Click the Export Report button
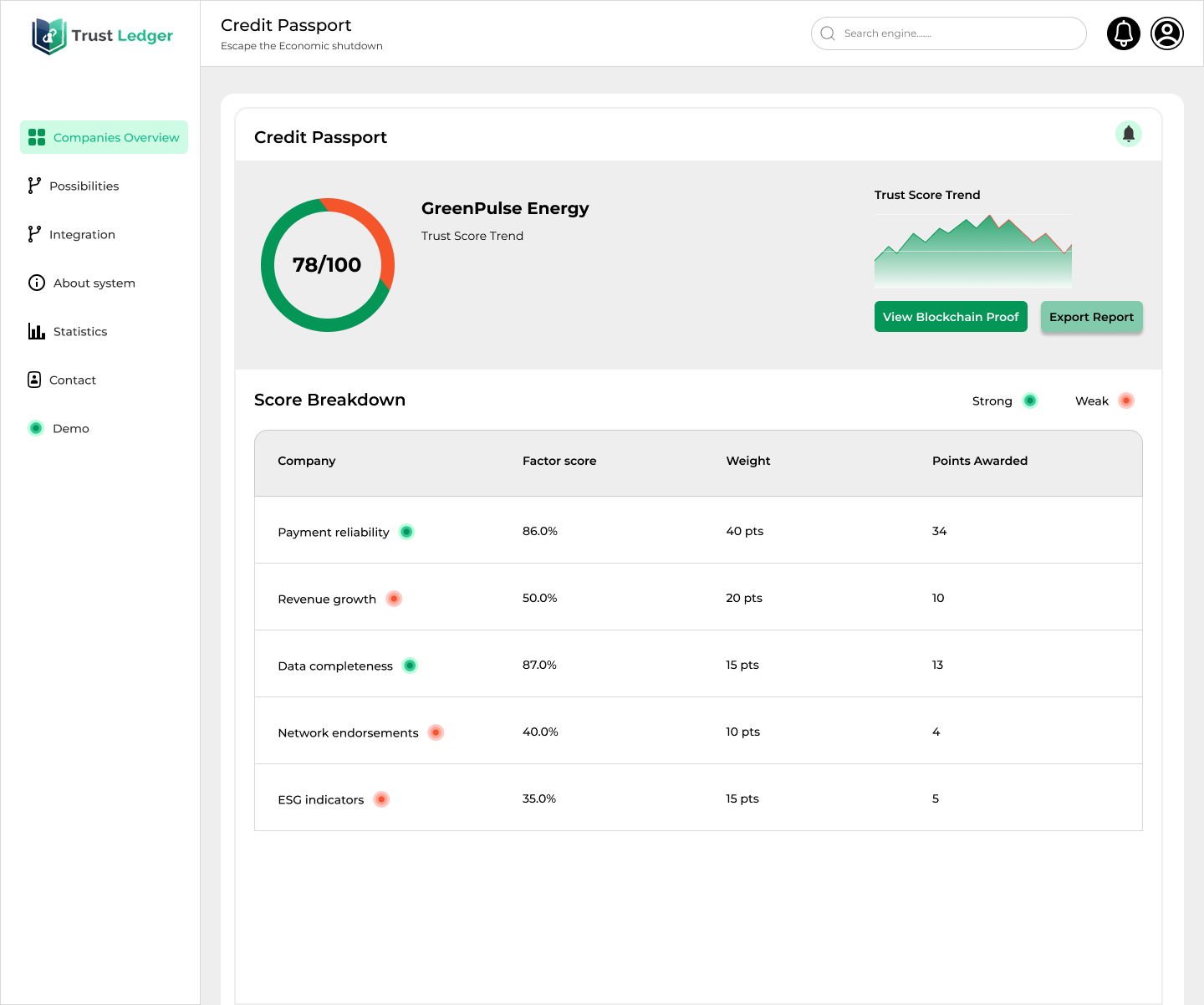The image size is (1204, 1005). point(1091,317)
